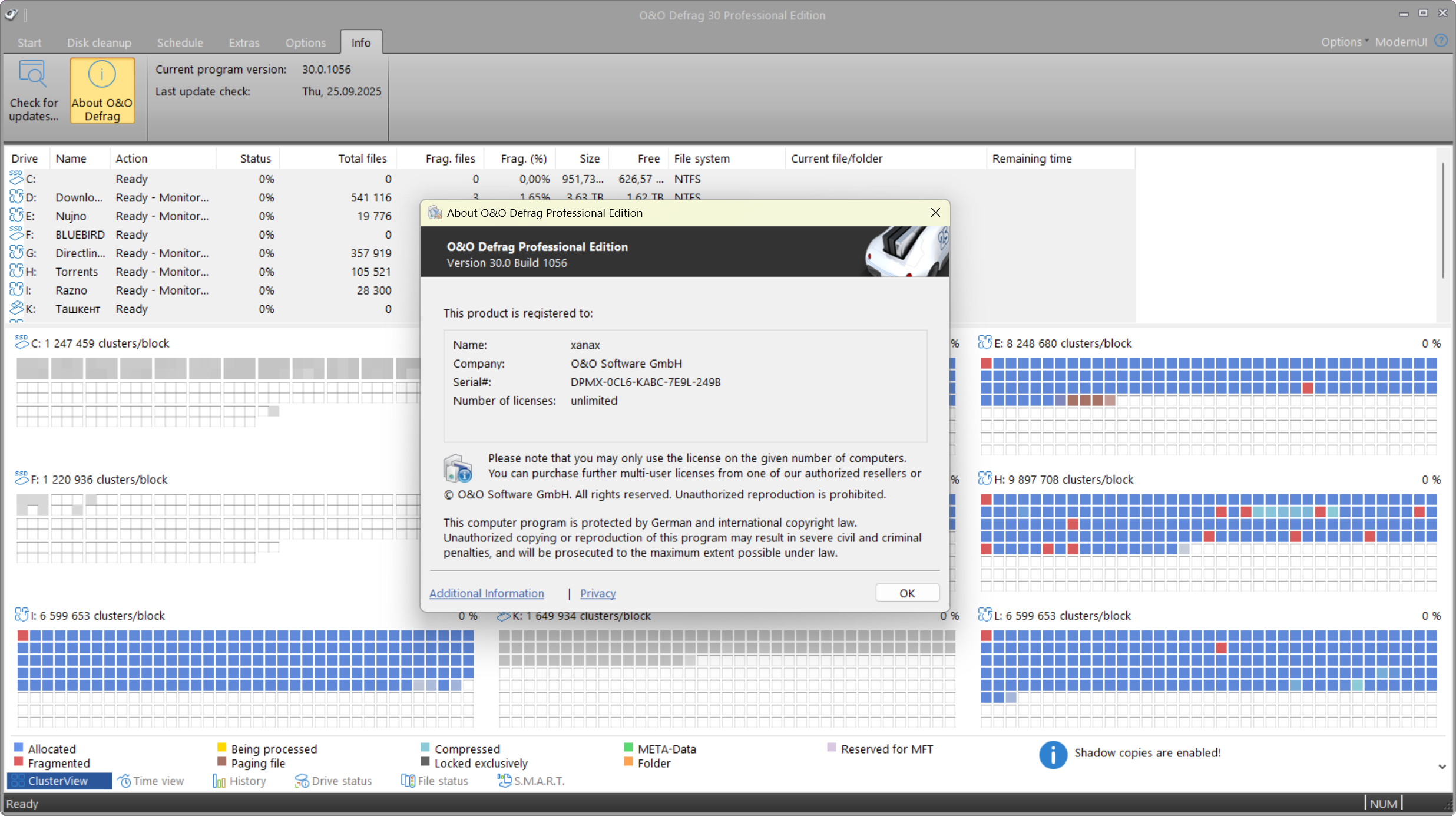The image size is (1456, 816).
Task: Click the Shadow copies info icon
Action: (x=1053, y=754)
